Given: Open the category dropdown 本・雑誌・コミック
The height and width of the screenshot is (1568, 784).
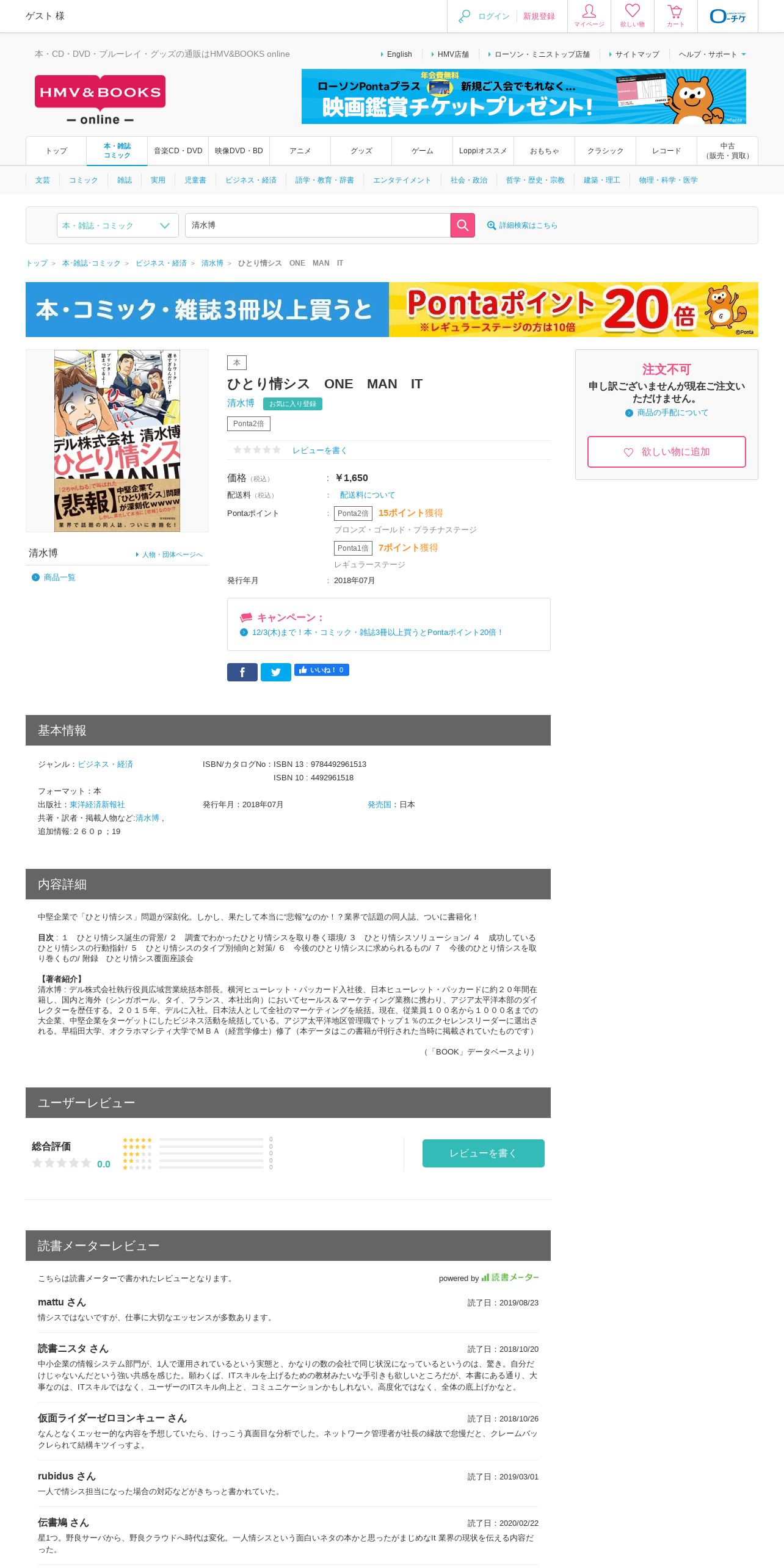Looking at the screenshot, I should [x=118, y=225].
